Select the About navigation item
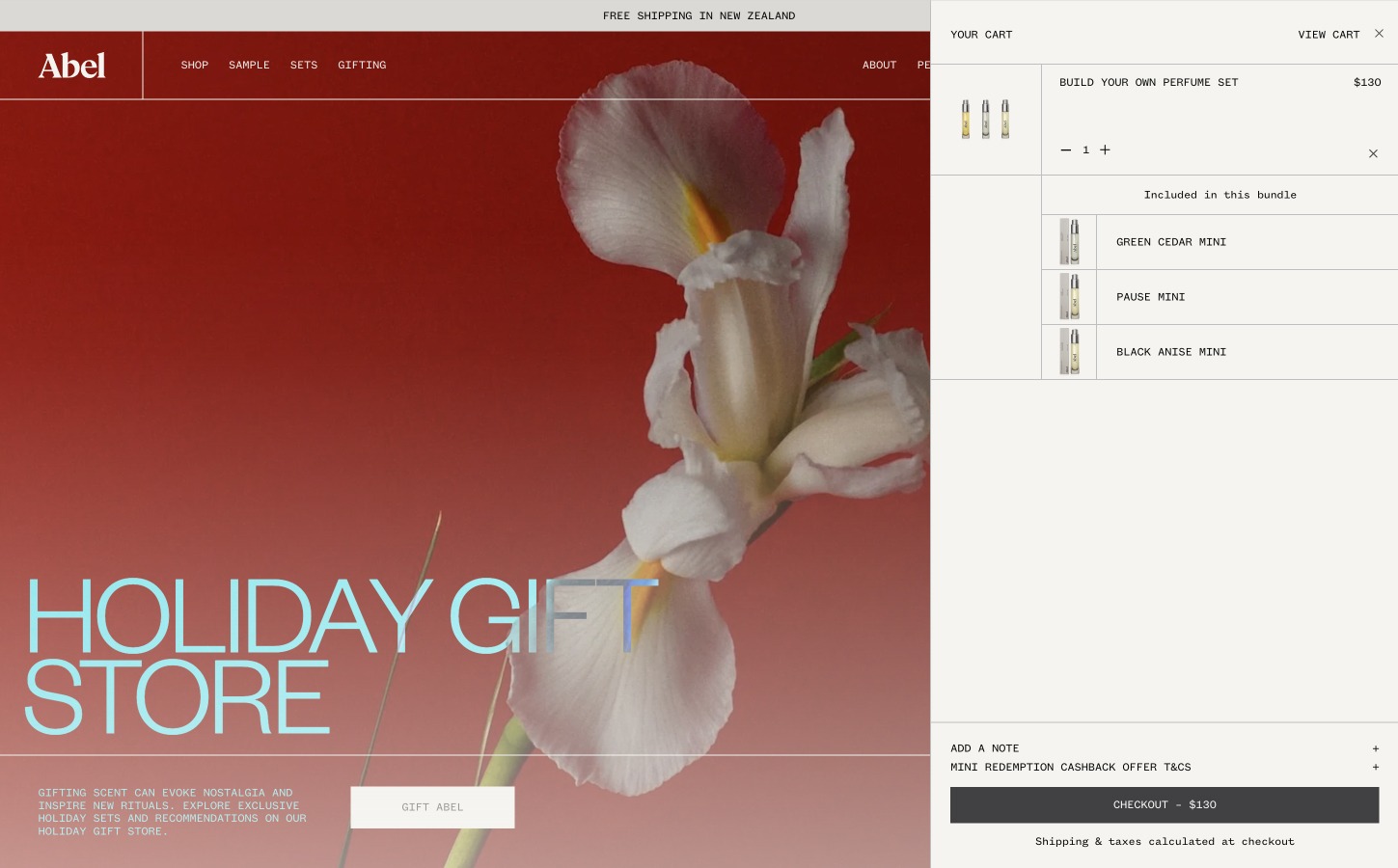Viewport: 1398px width, 868px height. 879,65
